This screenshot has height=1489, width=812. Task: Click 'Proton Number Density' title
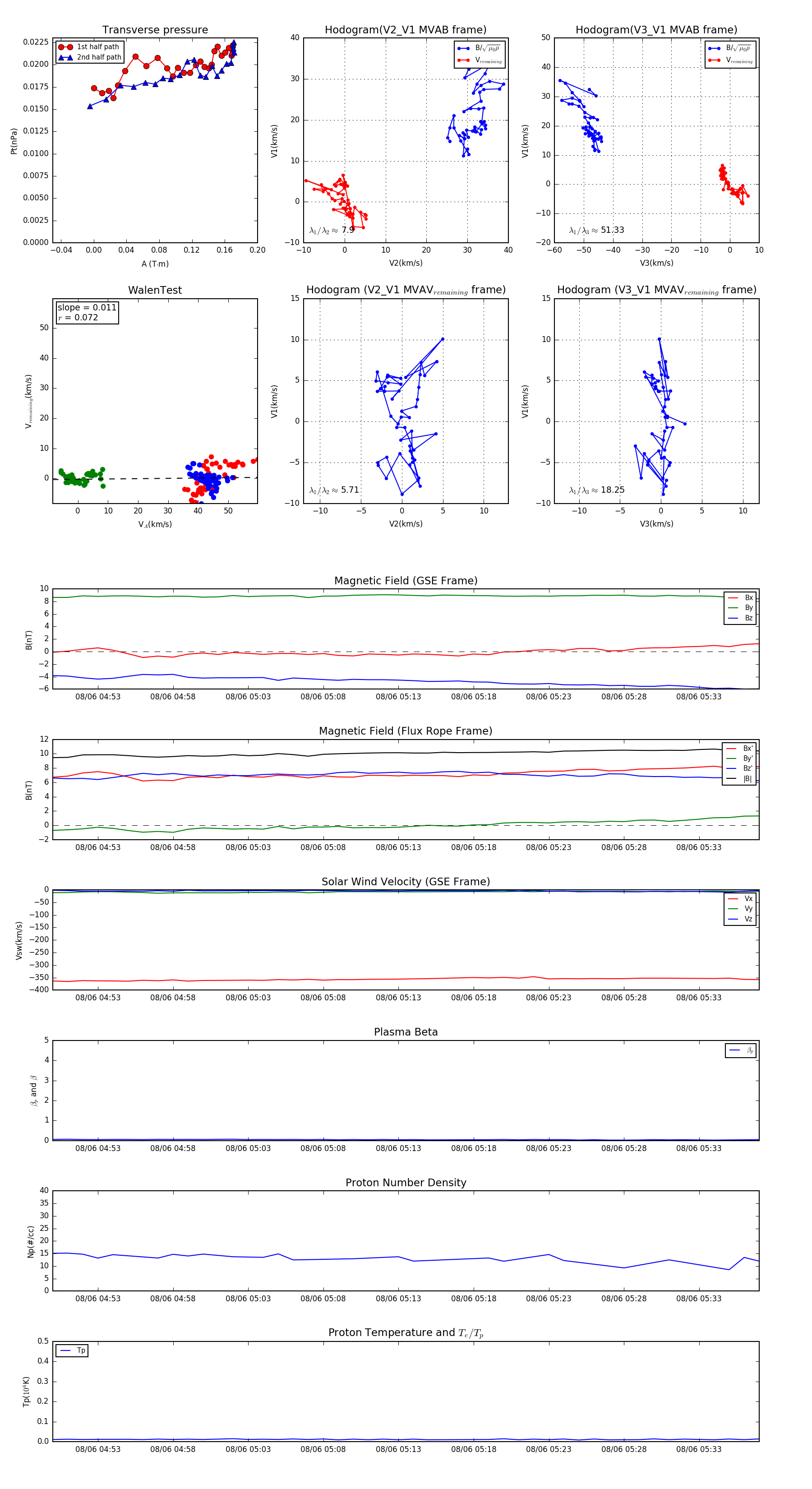406,1183
